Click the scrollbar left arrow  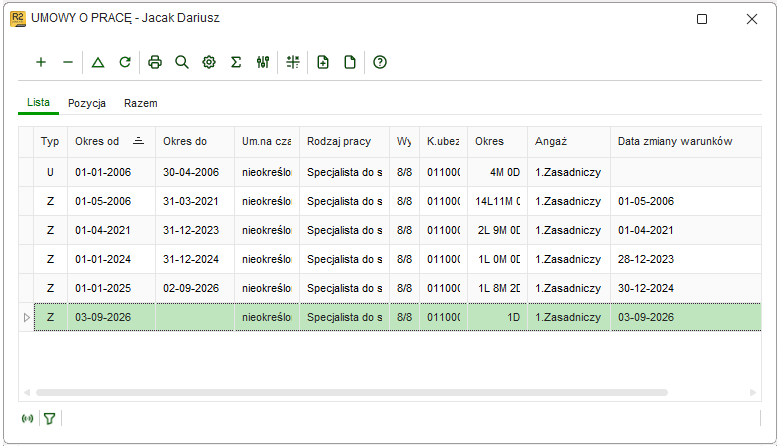[27, 392]
